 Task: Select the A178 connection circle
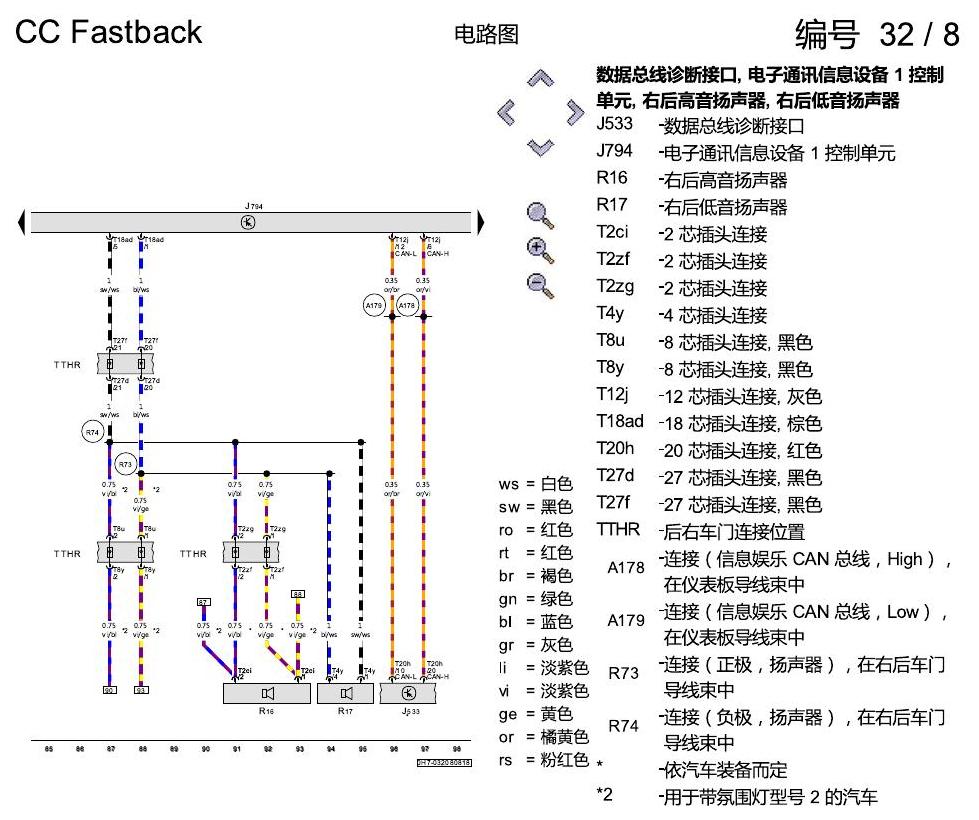pos(407,305)
